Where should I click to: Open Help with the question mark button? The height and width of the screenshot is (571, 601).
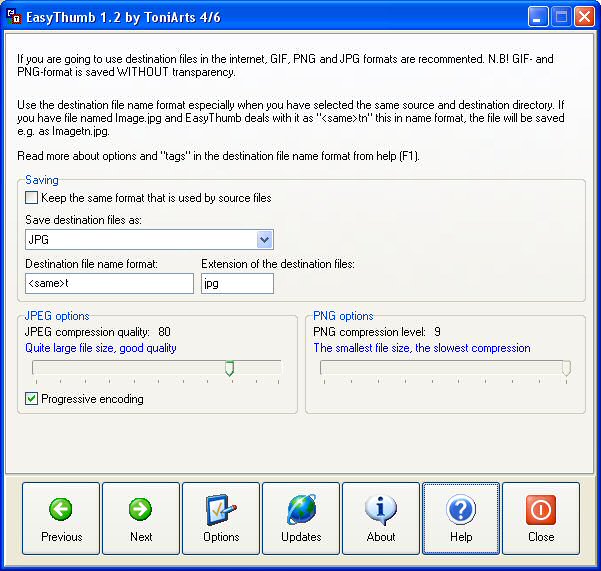click(461, 518)
